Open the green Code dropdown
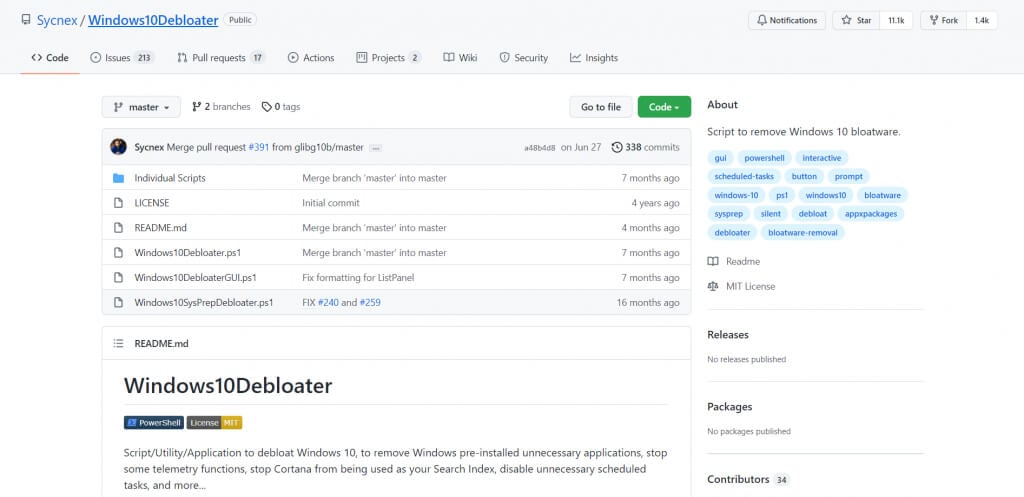This screenshot has width=1024, height=497. [x=663, y=107]
